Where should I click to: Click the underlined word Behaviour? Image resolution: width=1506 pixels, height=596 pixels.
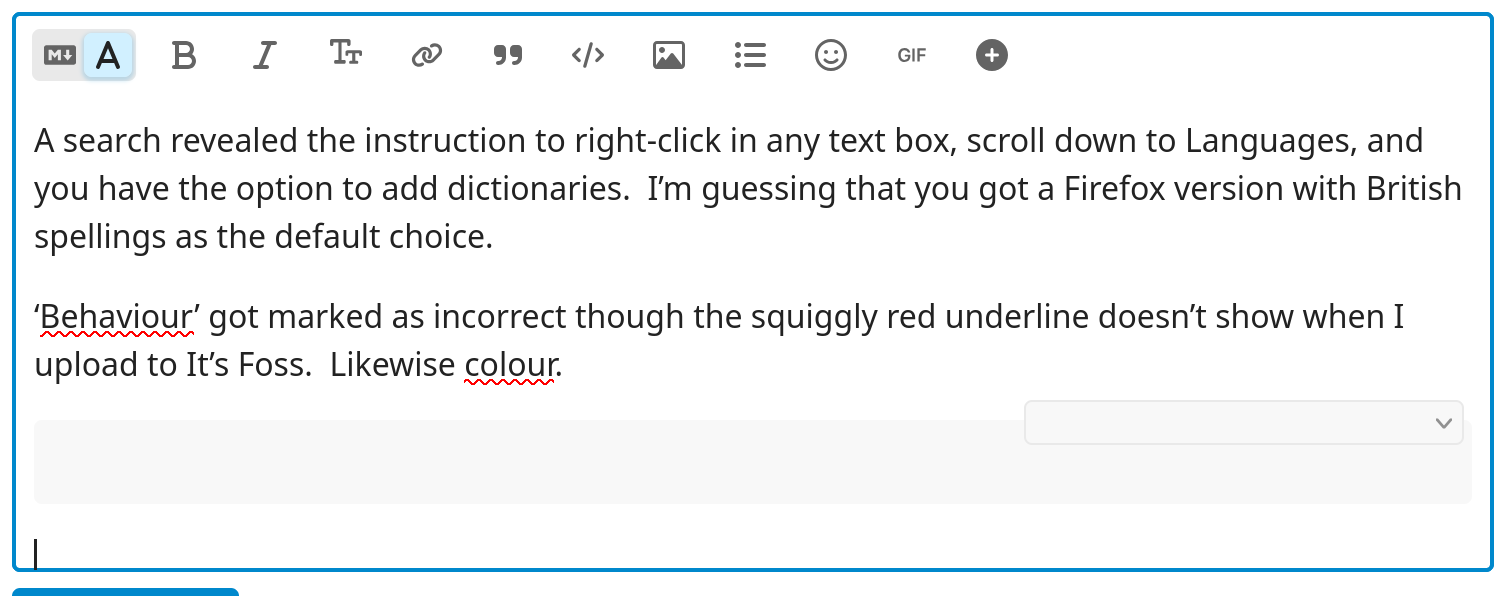116,318
